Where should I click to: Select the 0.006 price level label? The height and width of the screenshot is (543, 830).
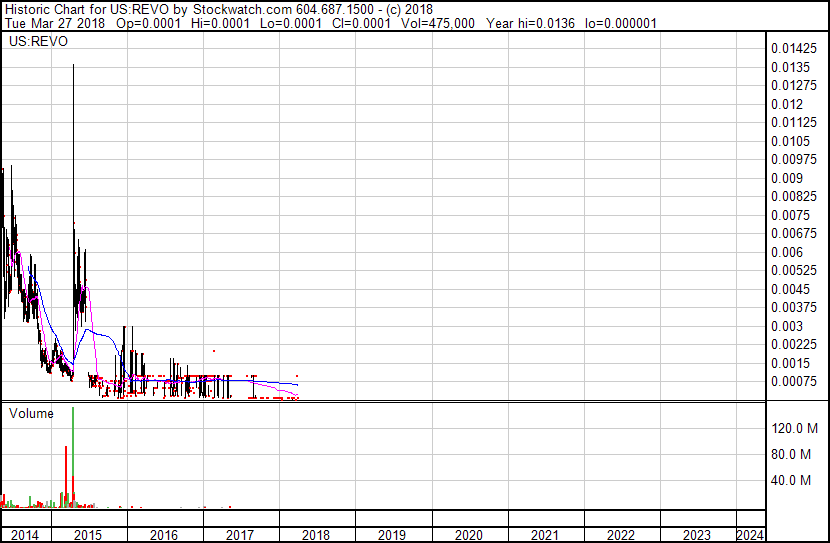click(787, 252)
